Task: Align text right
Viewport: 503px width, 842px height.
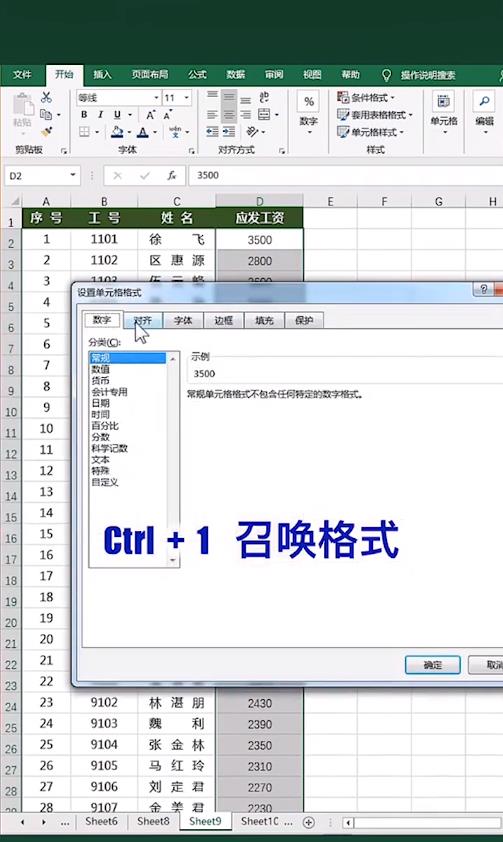Action: [x=245, y=114]
